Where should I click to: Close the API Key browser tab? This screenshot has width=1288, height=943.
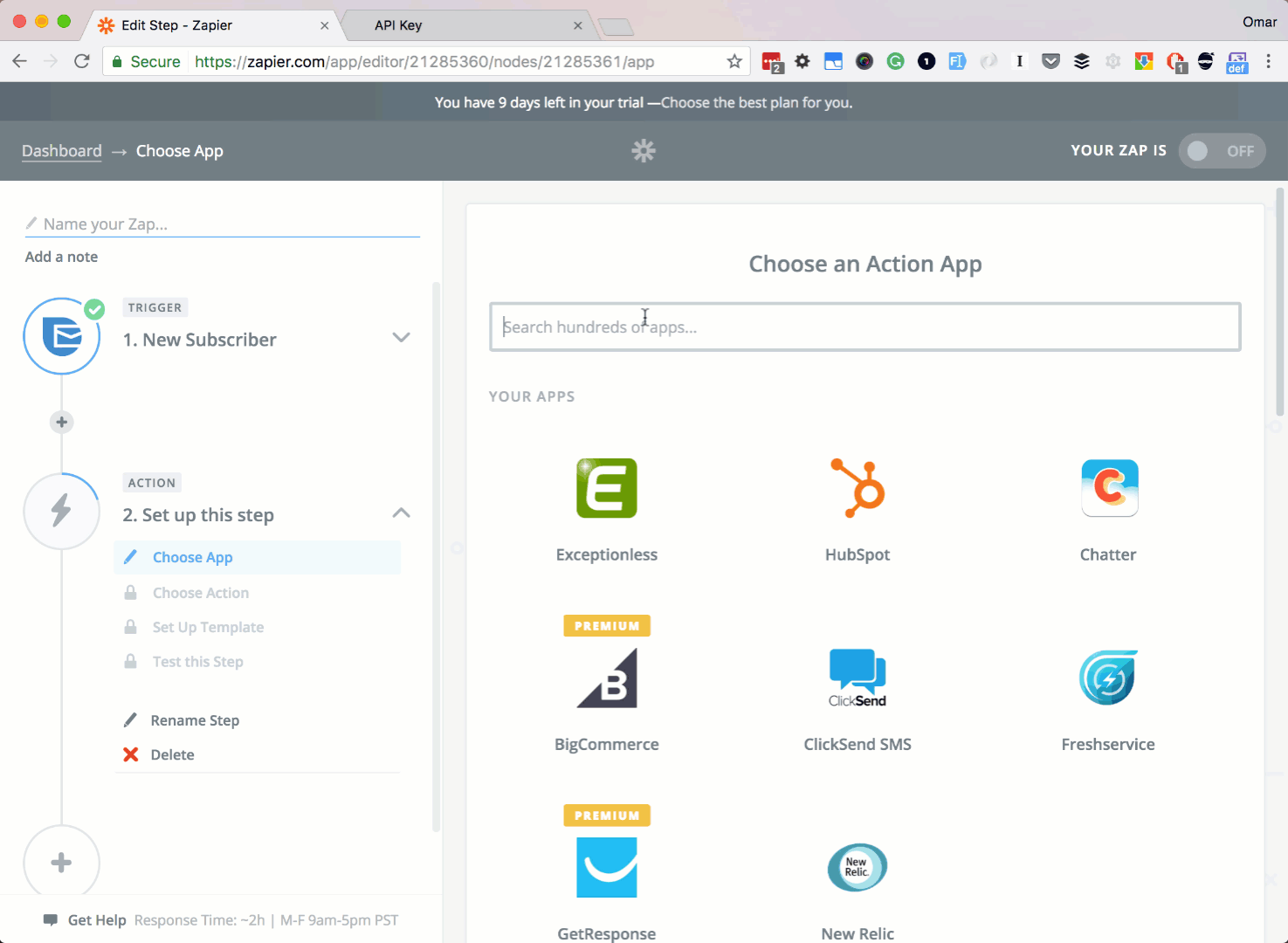coord(577,25)
